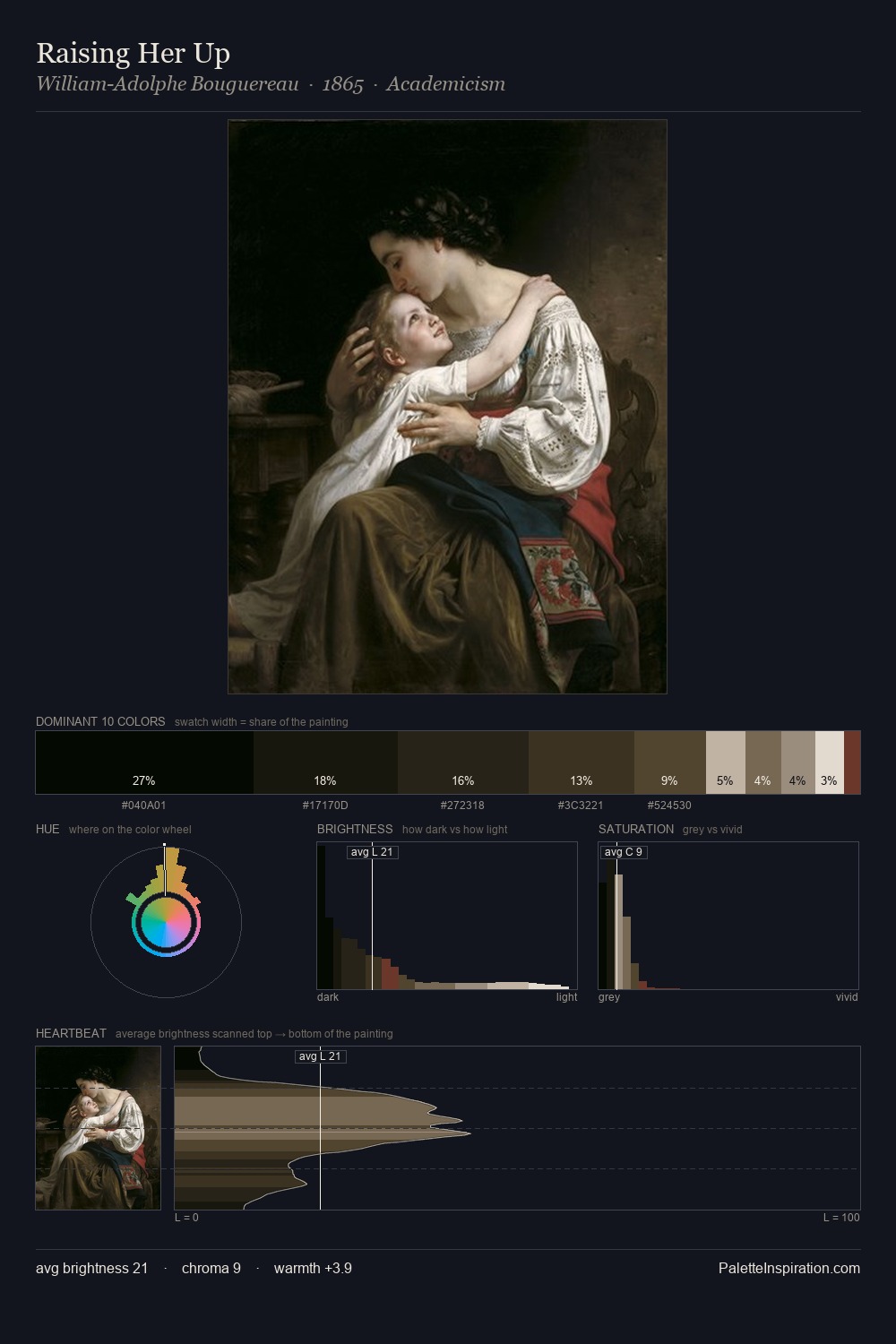Click the title 'Raising Her Up'
Screen dimensions: 896x1344
[x=134, y=53]
